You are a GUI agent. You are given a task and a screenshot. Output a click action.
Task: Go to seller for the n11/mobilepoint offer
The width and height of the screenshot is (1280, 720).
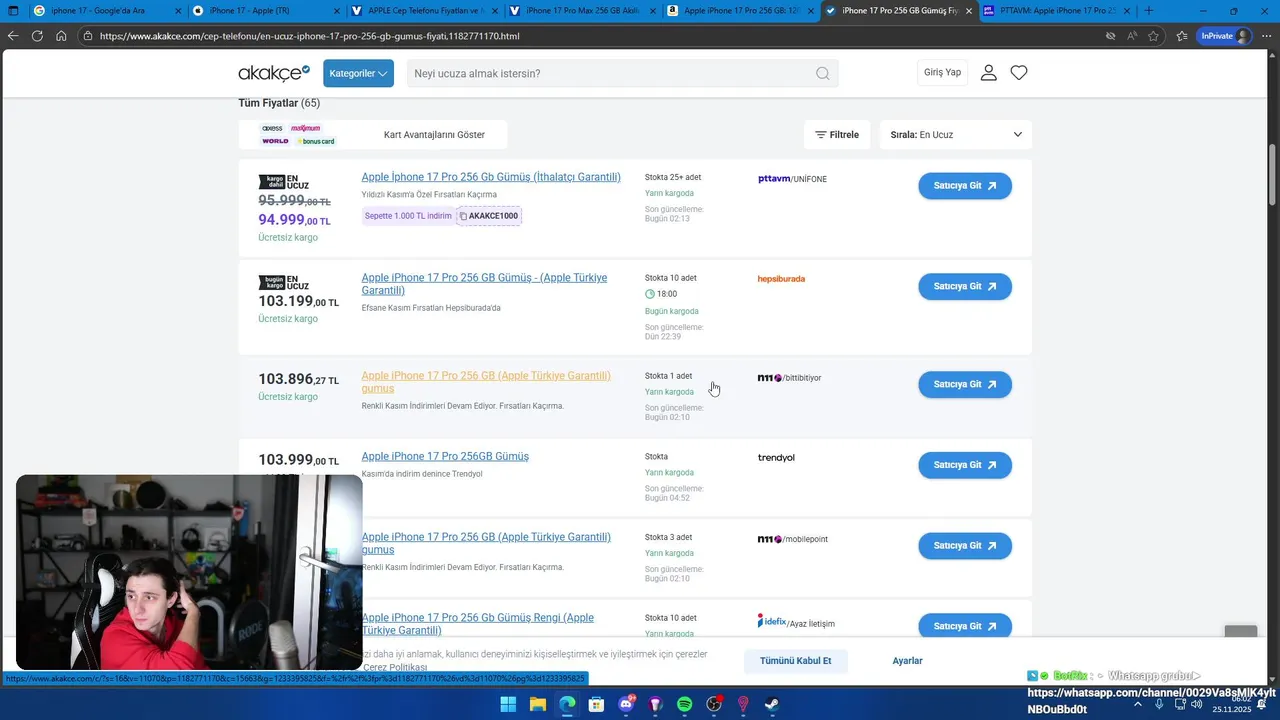[965, 546]
